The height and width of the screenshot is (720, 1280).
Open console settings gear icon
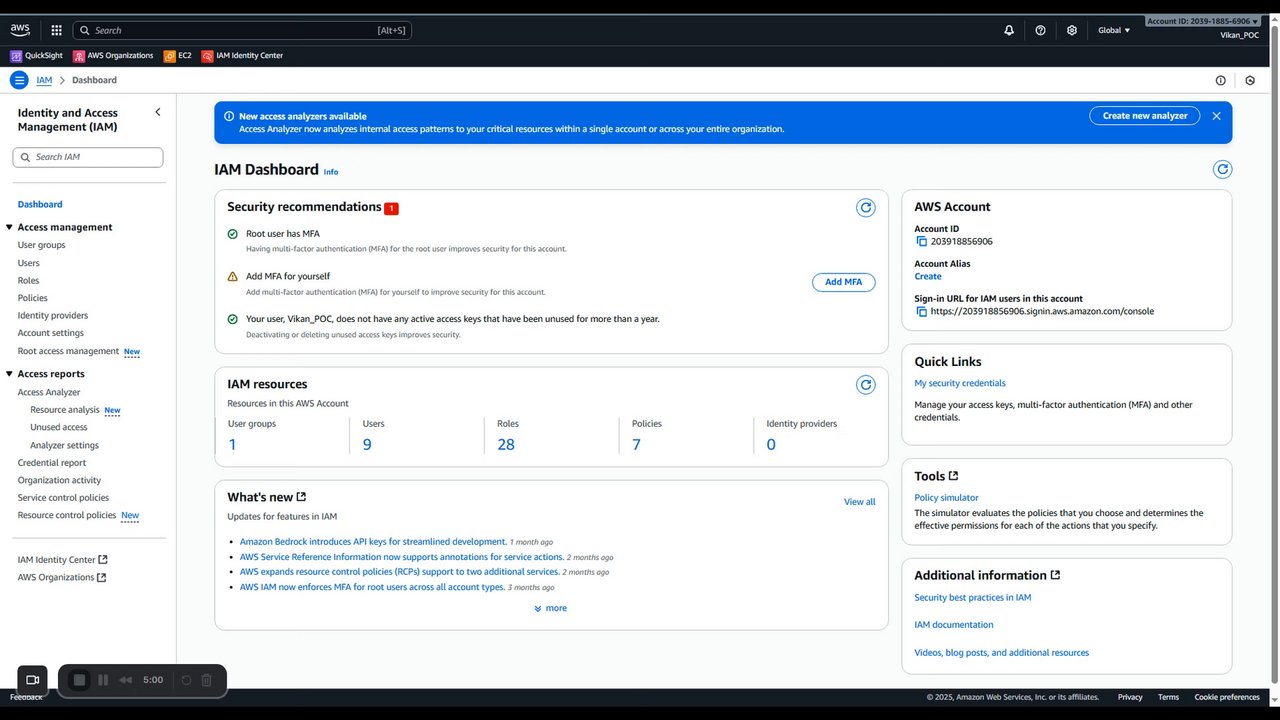1072,30
